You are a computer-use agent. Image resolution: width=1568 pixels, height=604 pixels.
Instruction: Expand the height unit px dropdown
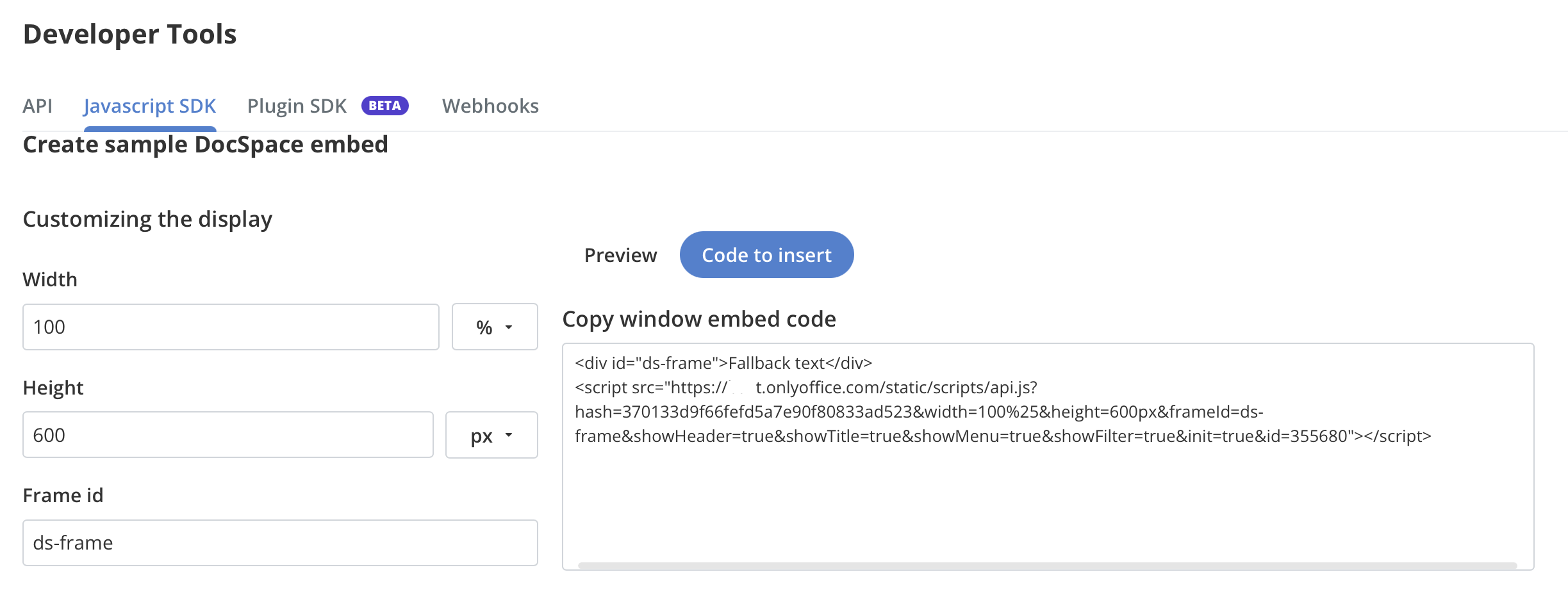point(491,435)
